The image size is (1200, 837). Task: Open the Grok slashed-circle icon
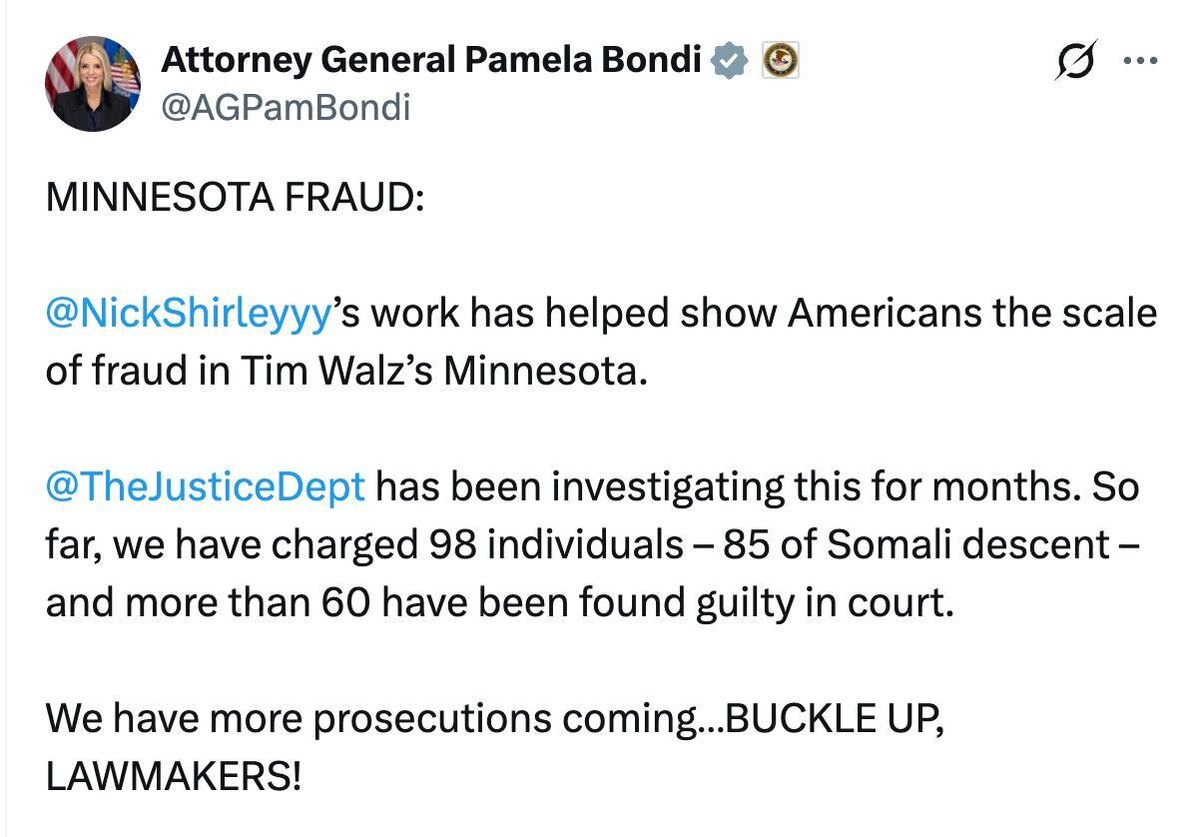(x=1076, y=60)
